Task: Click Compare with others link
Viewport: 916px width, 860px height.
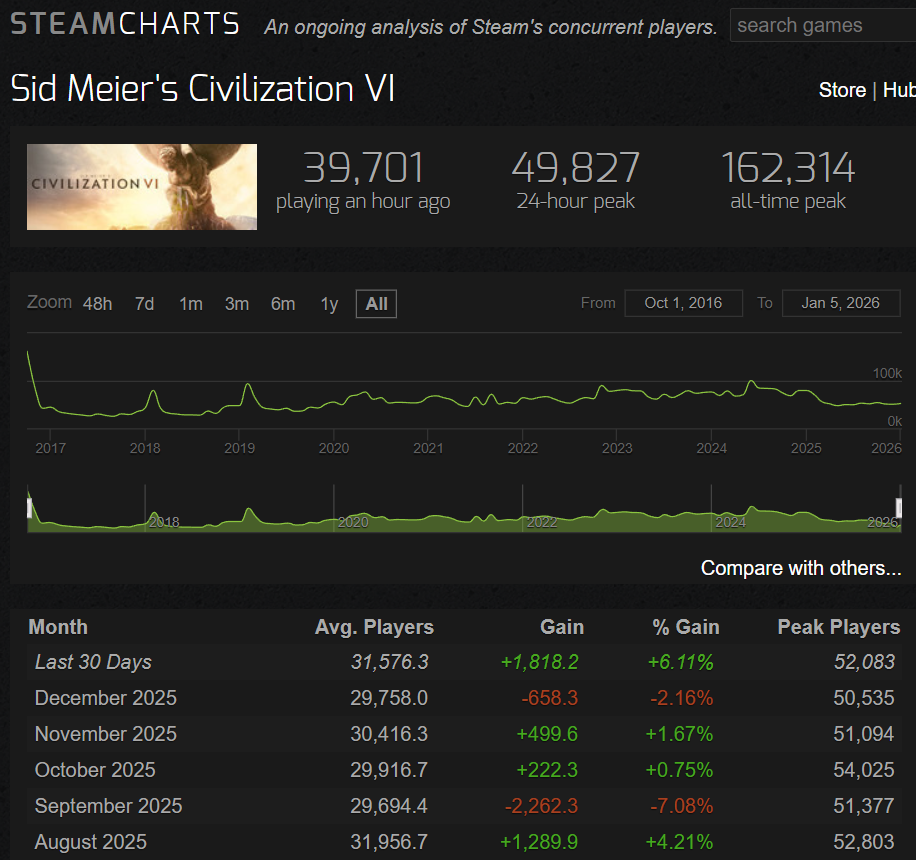Action: click(x=801, y=568)
